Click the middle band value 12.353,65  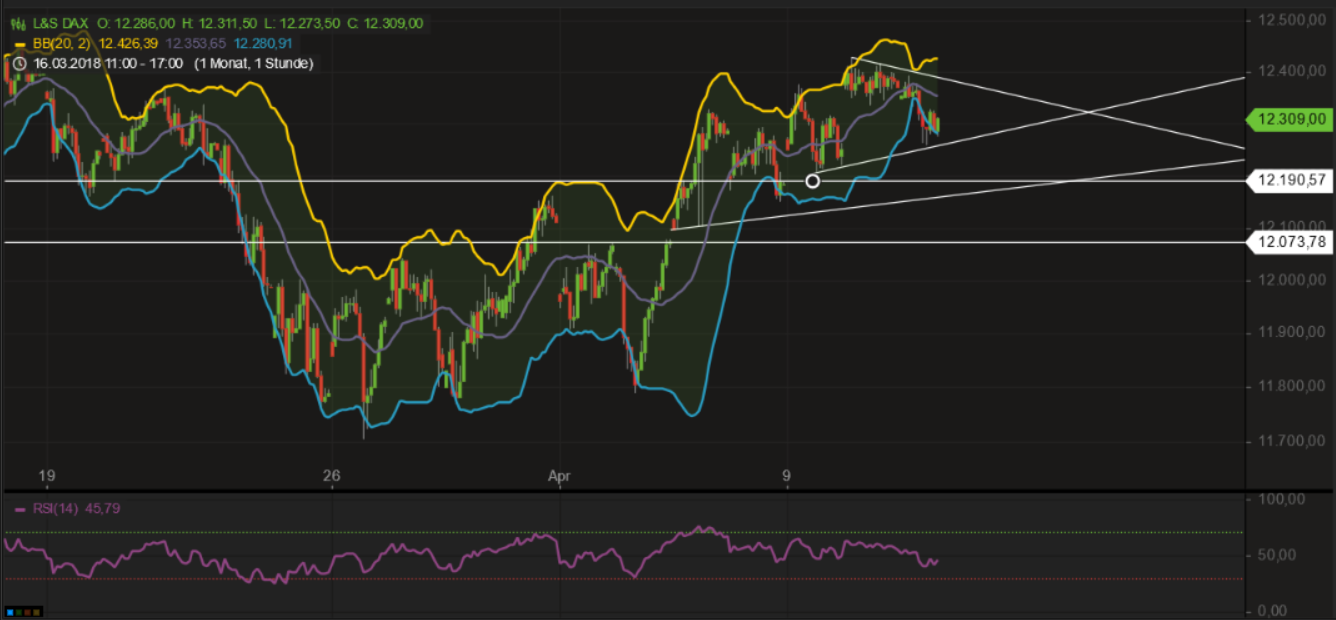[x=195, y=43]
